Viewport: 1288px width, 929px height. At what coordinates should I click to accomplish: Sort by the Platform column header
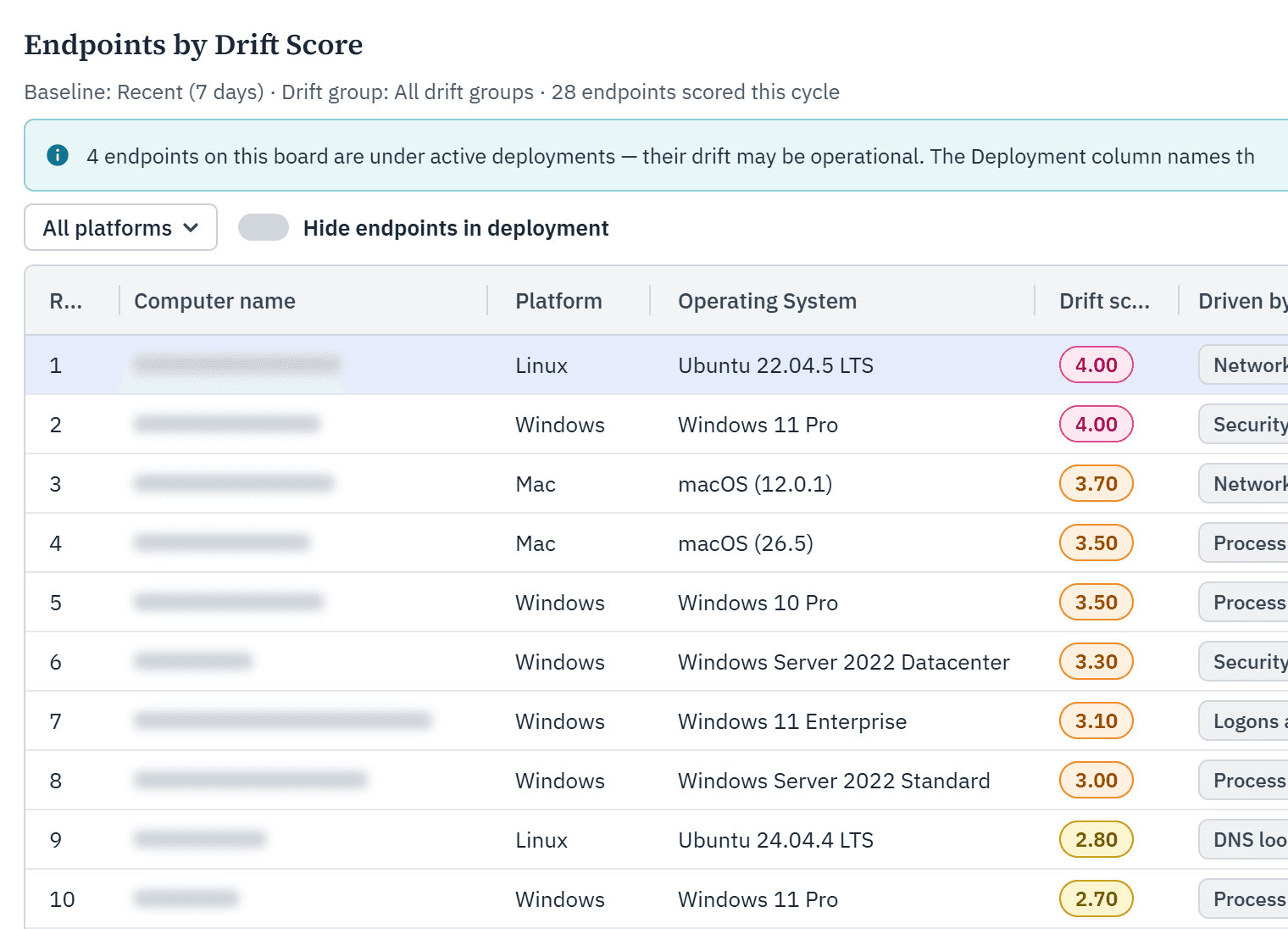pos(558,301)
